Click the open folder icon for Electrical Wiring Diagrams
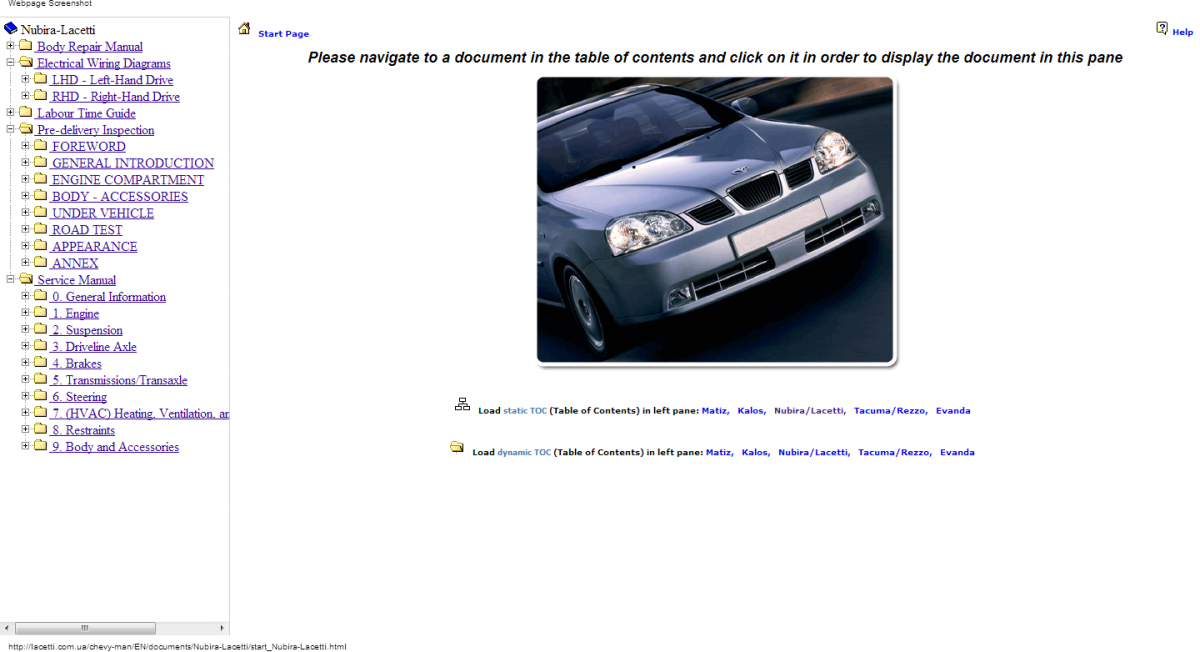This screenshot has width=1200, height=652. pyautogui.click(x=26, y=63)
